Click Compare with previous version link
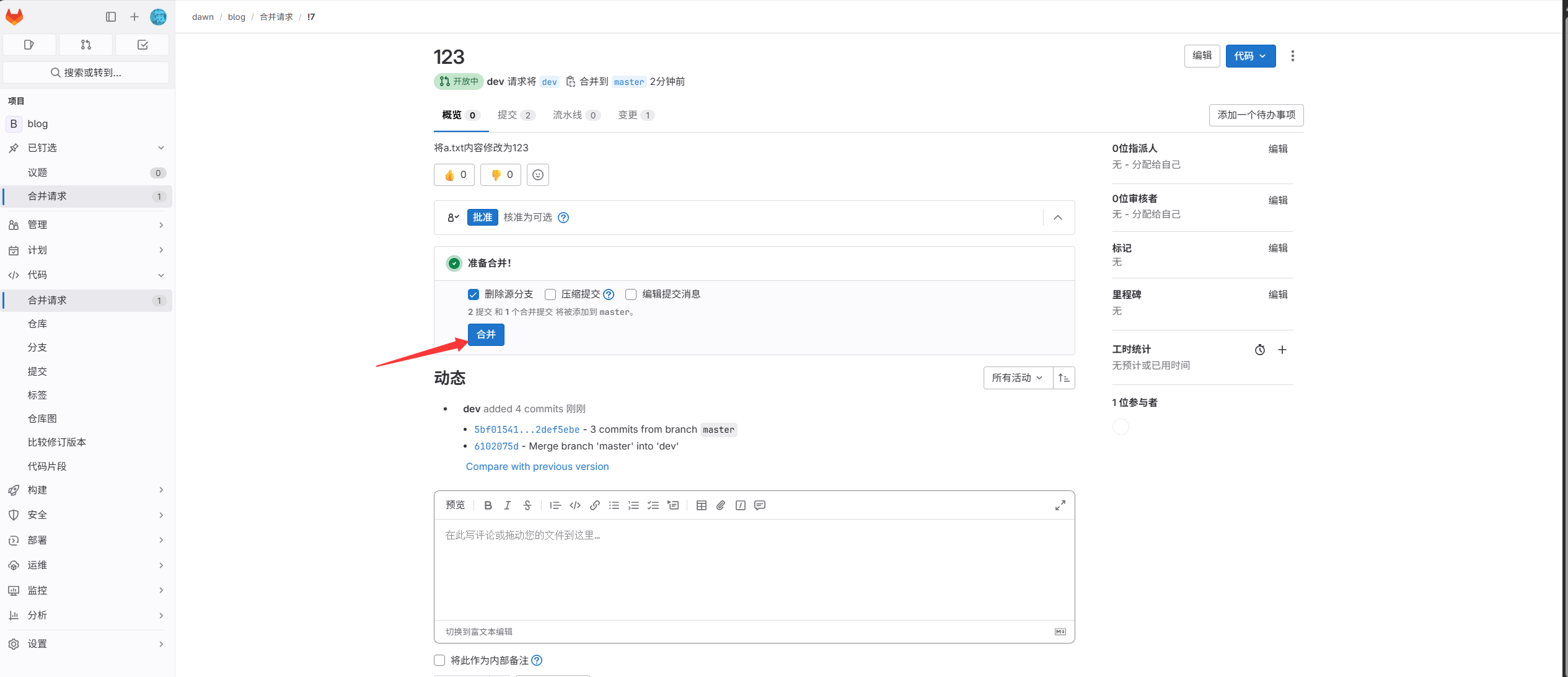Screen dimensions: 1568x677 point(537,466)
